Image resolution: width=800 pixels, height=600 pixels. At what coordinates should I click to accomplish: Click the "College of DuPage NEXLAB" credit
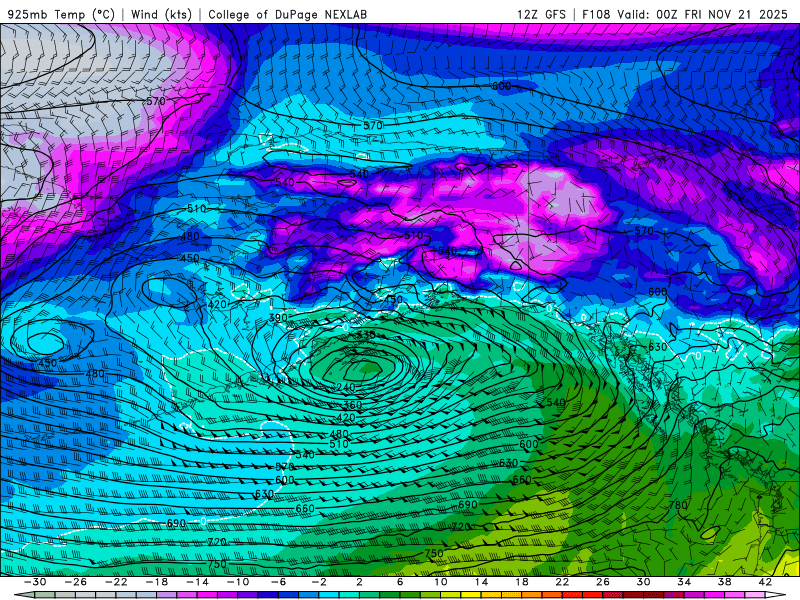pos(287,14)
